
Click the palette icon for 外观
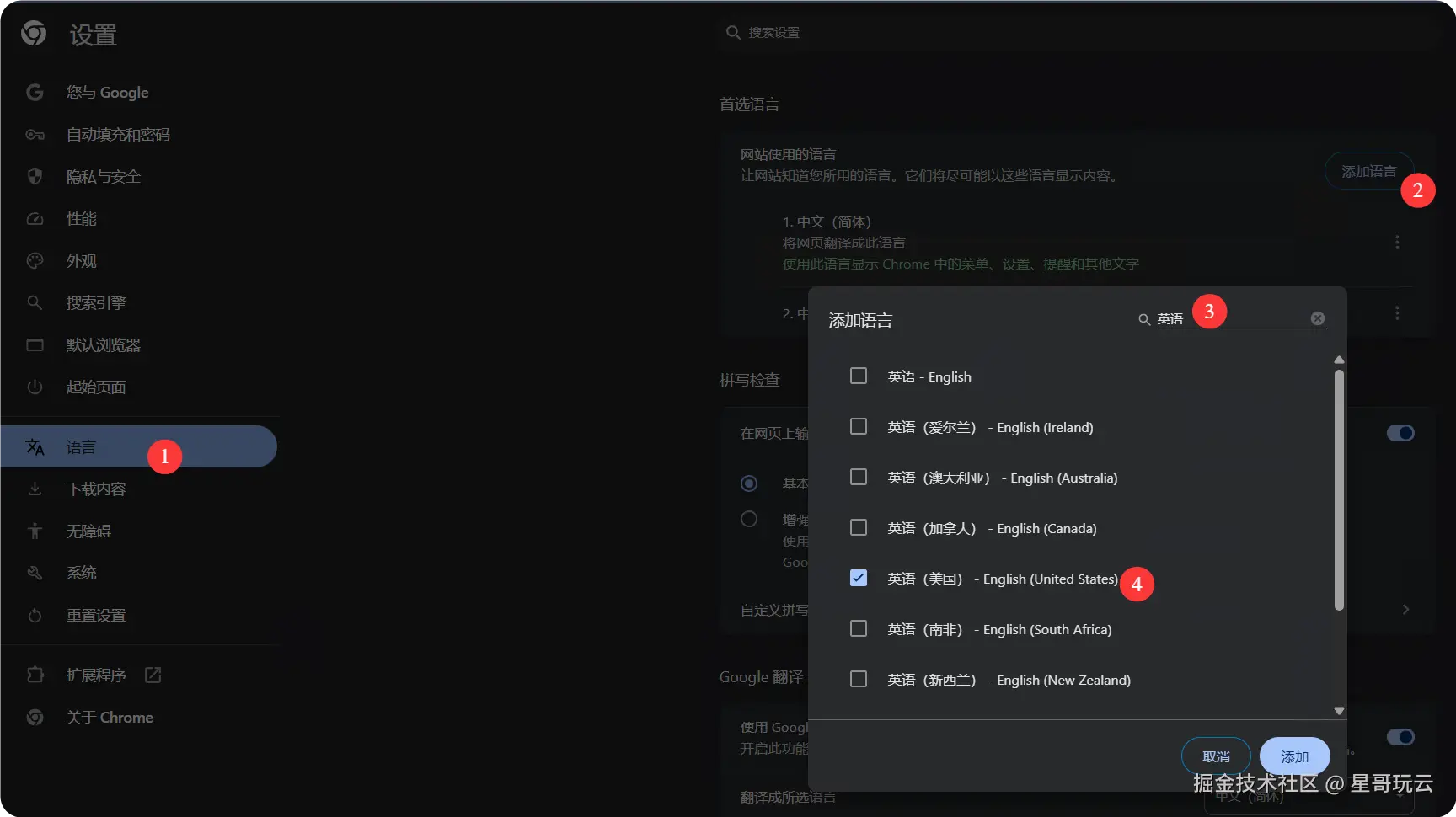tap(35, 261)
